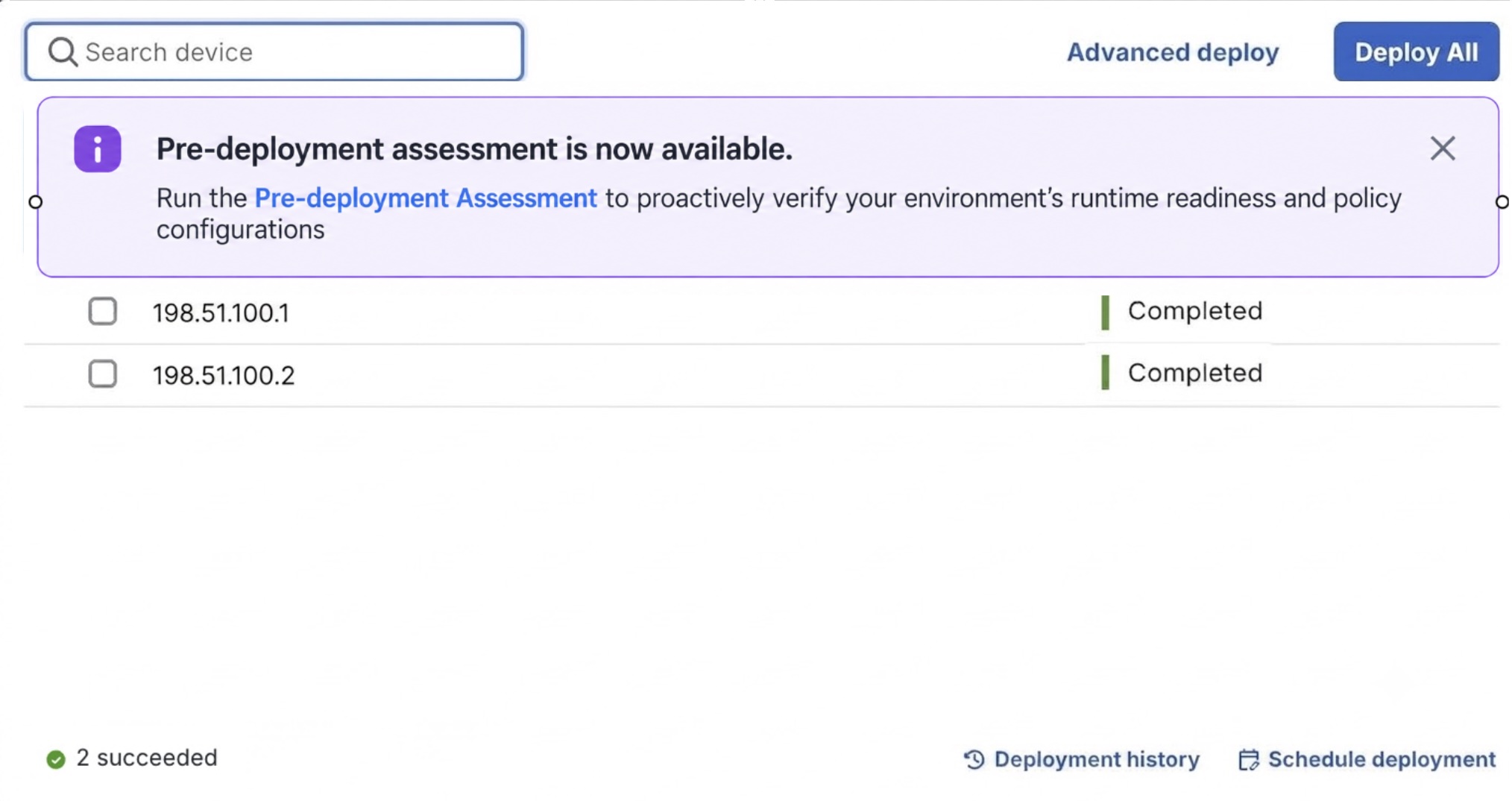Screen dimensions: 1512x801
Task: Click the green succeeded checkmark icon
Action: point(56,759)
